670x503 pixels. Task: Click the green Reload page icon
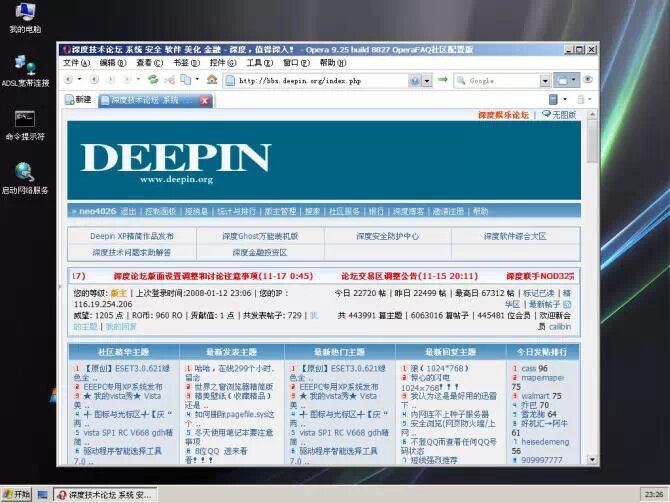153,79
